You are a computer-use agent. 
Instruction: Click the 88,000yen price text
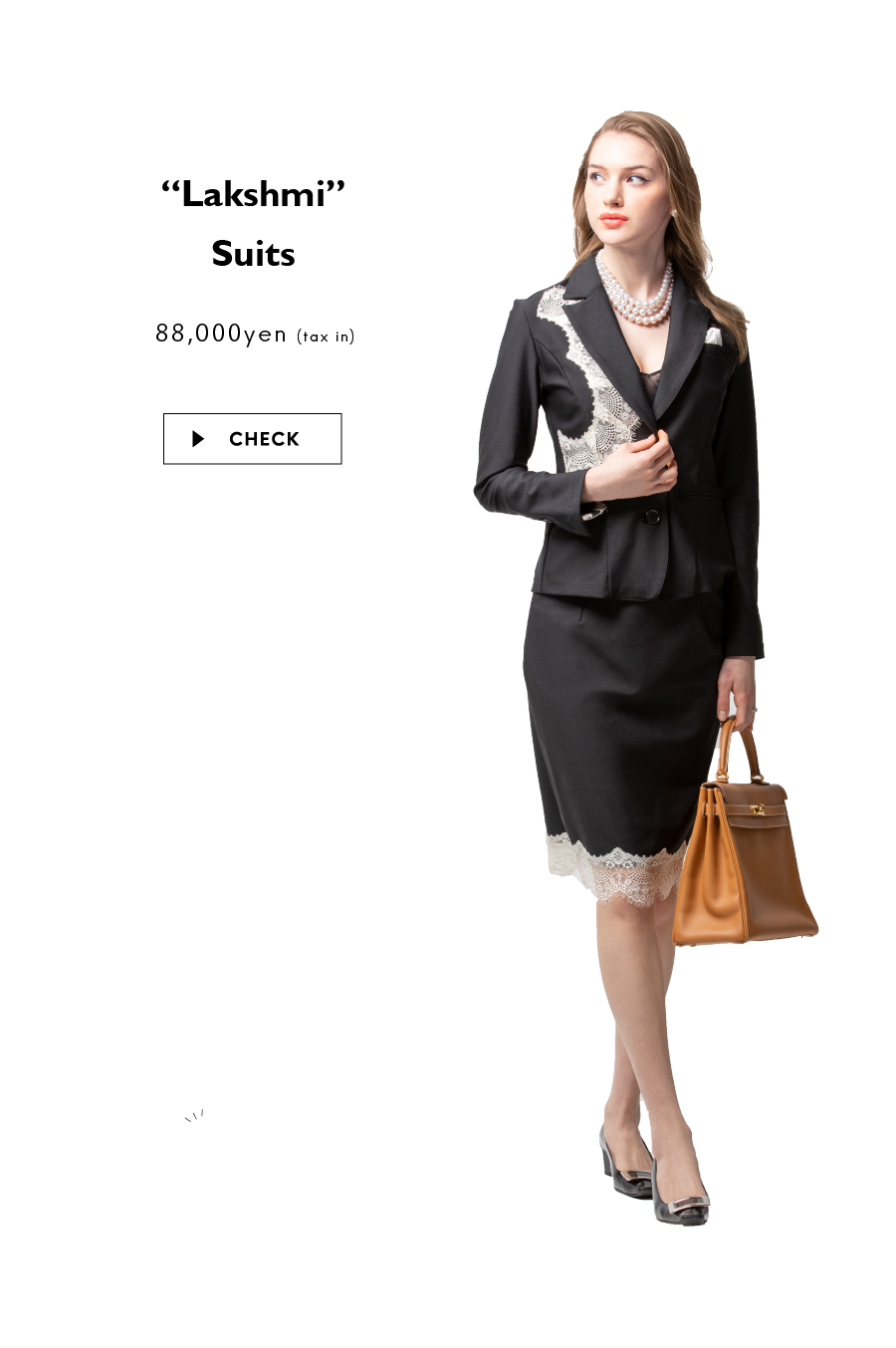[x=221, y=334]
